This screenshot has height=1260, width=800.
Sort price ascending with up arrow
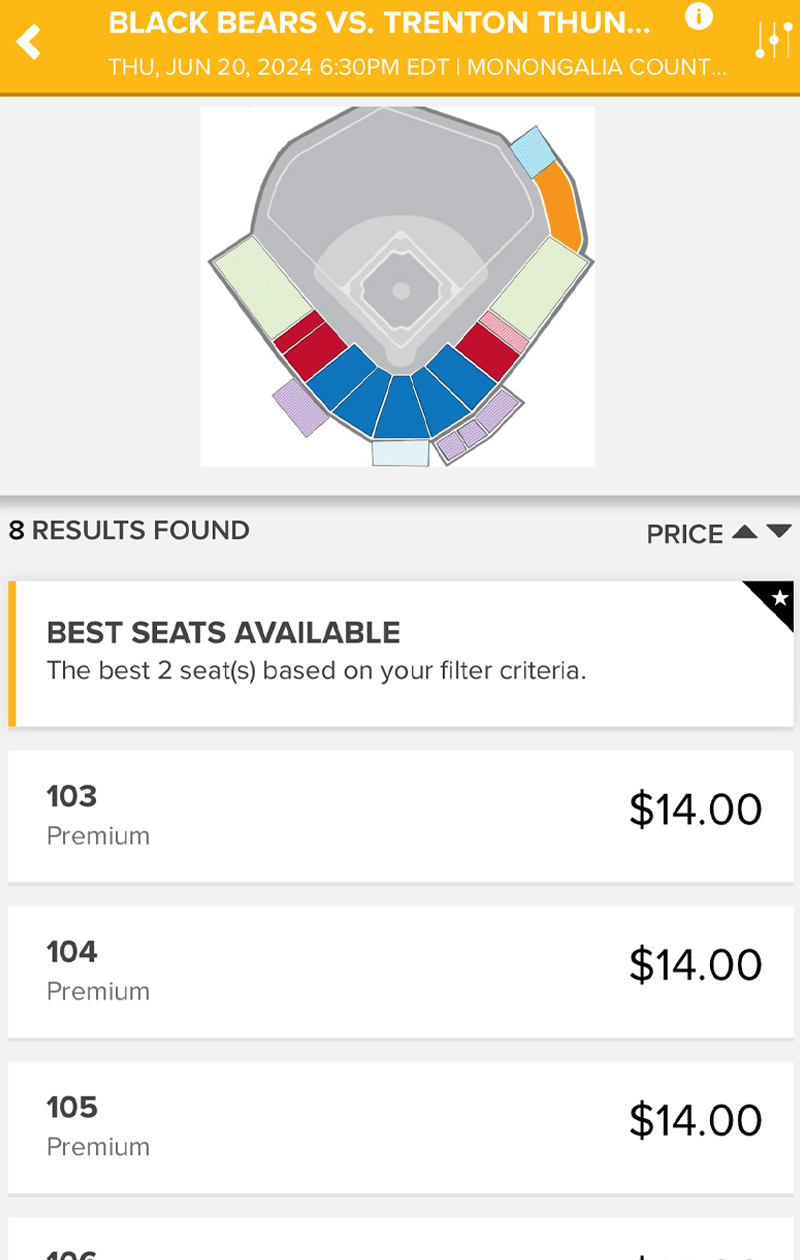pos(744,532)
